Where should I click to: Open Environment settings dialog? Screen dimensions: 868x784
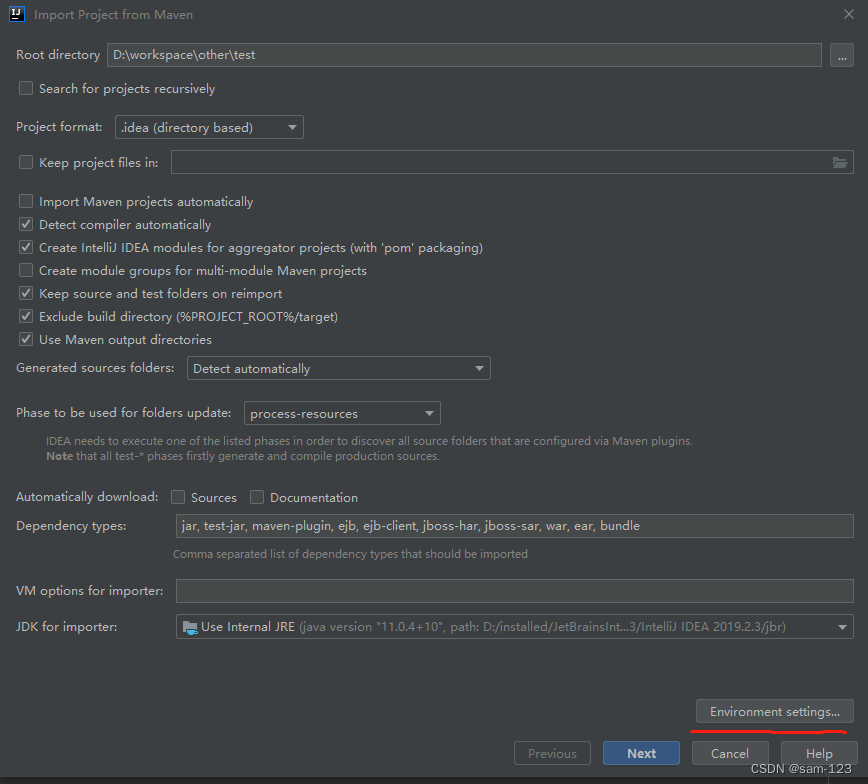(774, 711)
